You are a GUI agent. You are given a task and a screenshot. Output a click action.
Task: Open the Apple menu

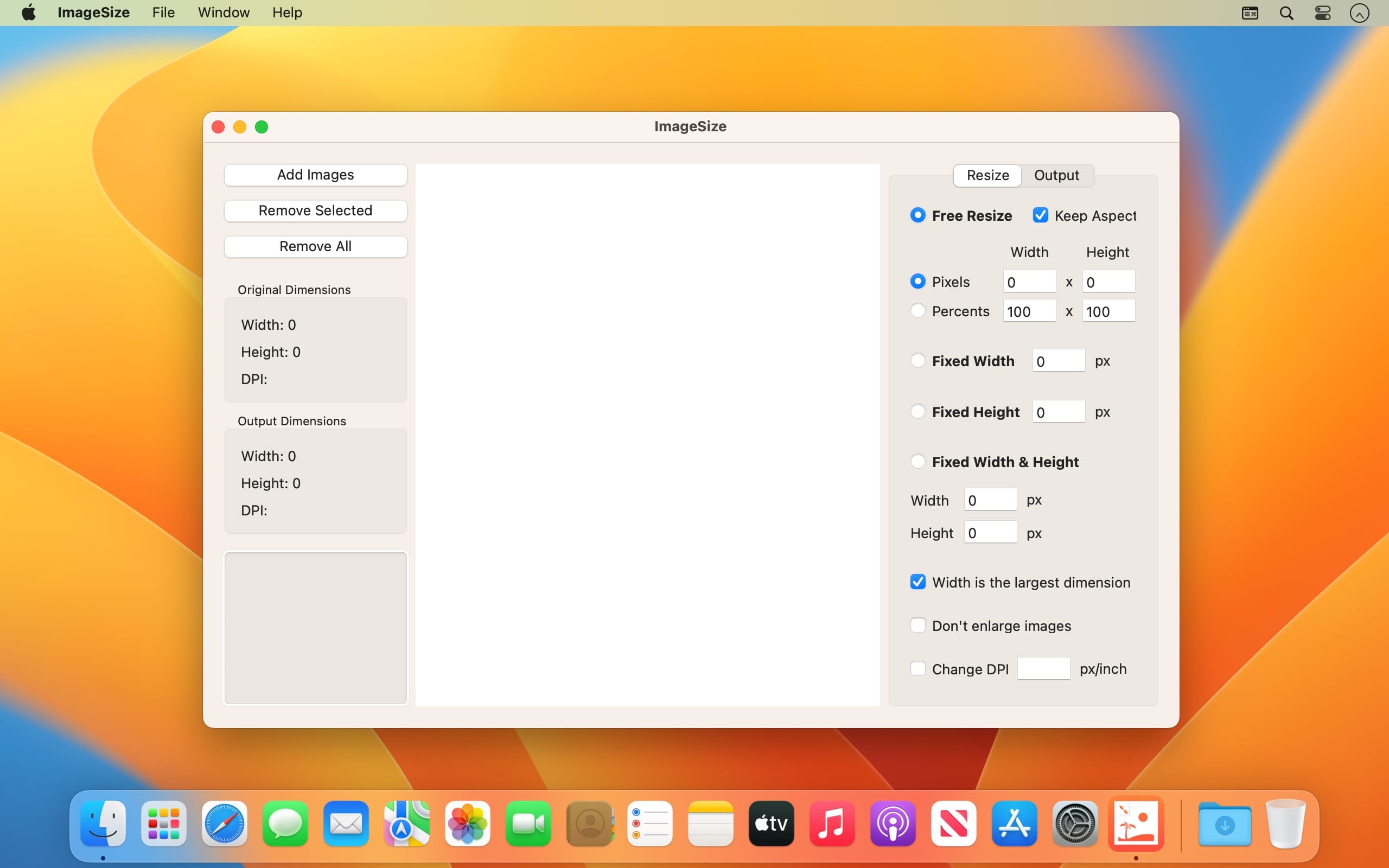(29, 12)
